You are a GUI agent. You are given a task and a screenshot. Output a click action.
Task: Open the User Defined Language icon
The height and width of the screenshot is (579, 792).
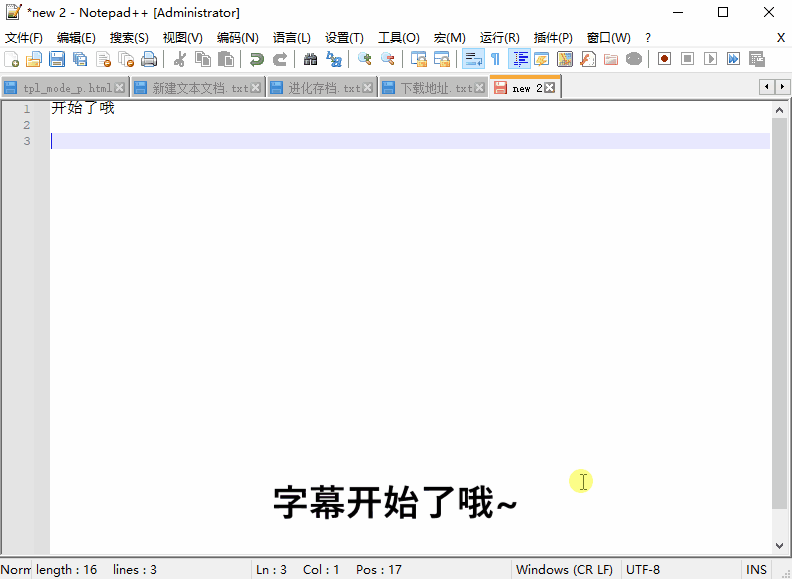pyautogui.click(x=541, y=59)
